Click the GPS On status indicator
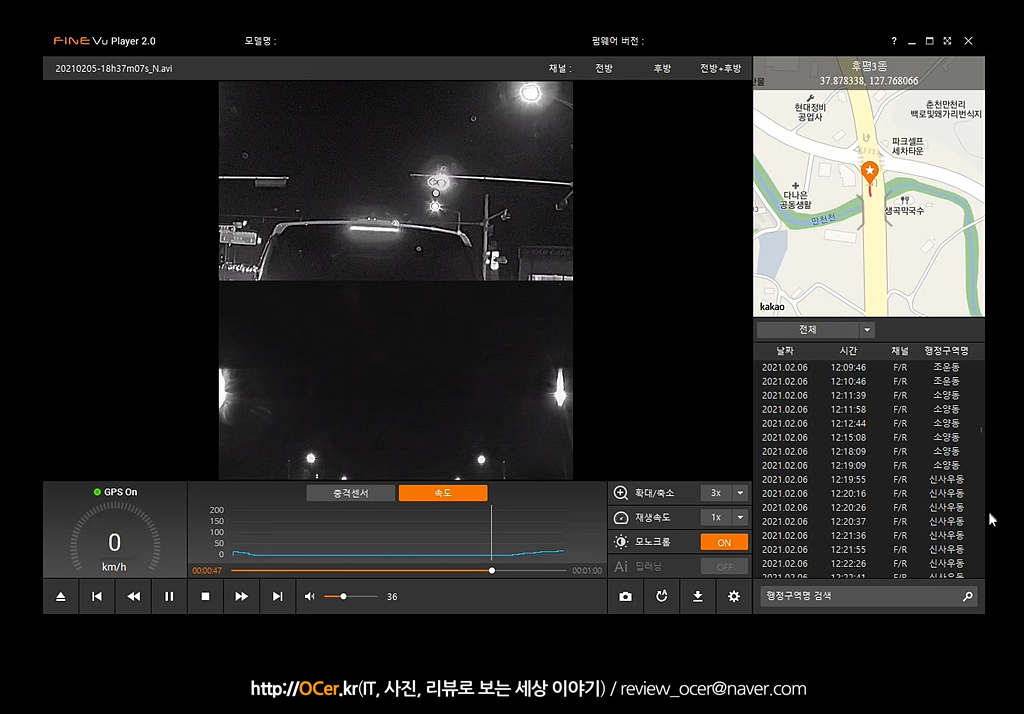This screenshot has width=1024, height=714. tap(116, 492)
